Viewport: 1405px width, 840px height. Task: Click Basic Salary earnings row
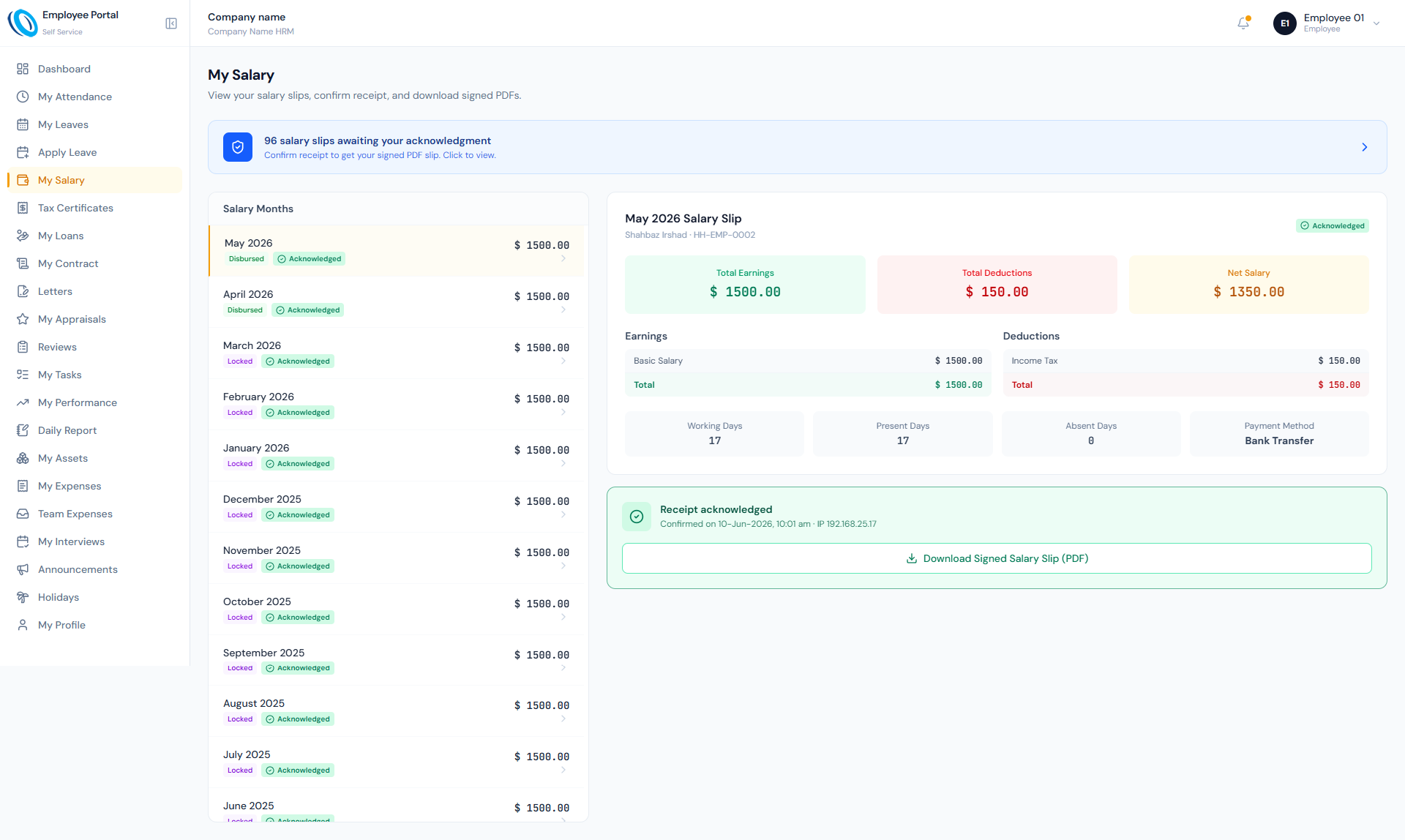coord(808,361)
